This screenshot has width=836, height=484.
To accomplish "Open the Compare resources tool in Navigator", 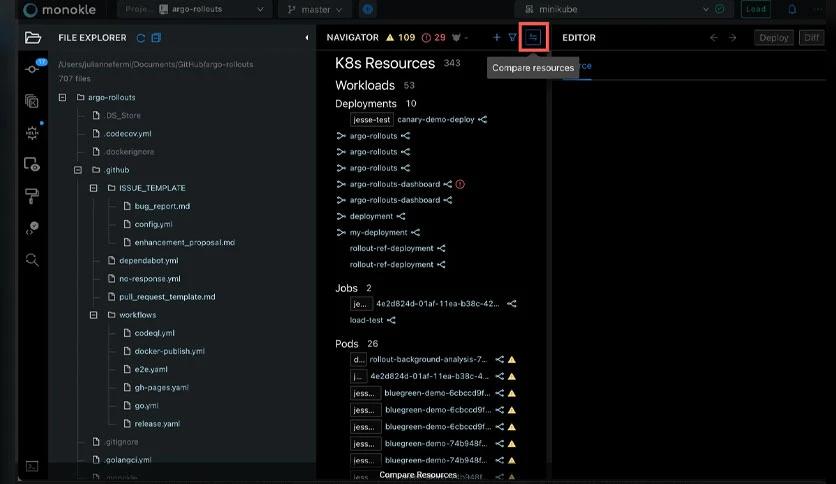I will [x=533, y=37].
